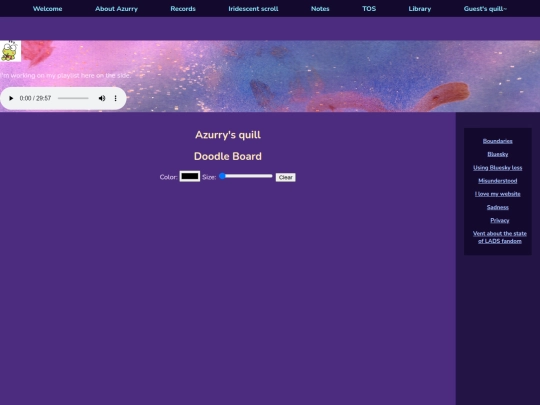
Task: Clear the doodle board
Action: pos(285,177)
